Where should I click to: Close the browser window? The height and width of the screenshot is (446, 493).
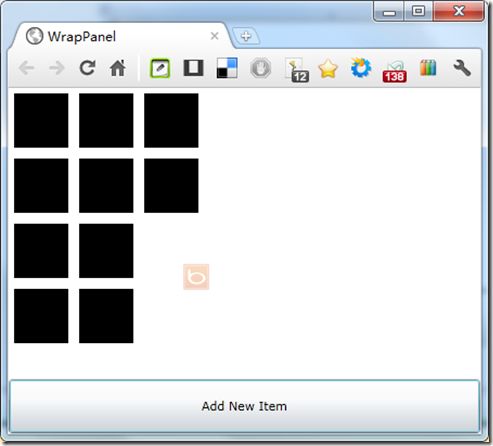(459, 11)
